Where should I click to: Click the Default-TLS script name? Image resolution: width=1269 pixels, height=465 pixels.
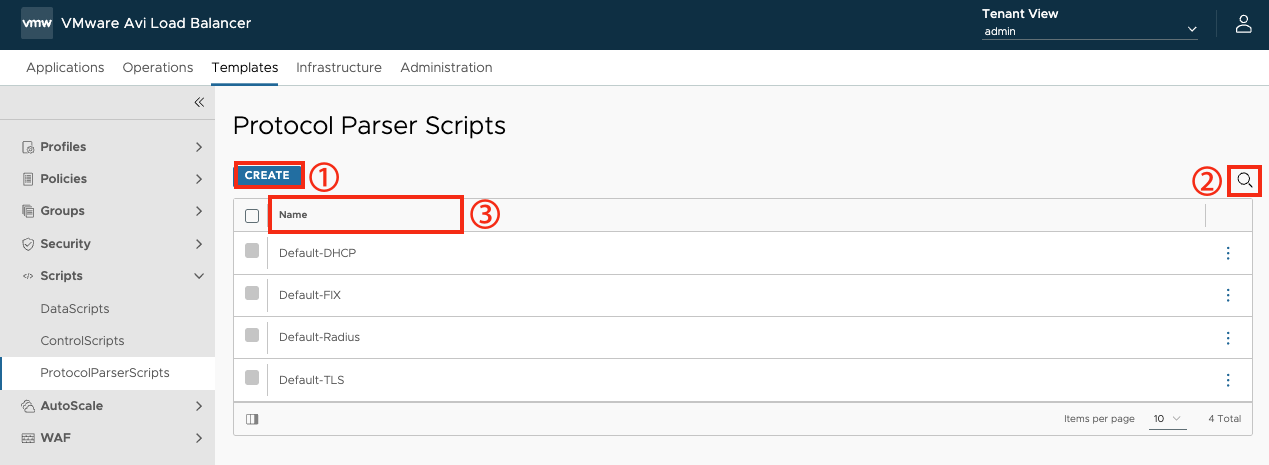coord(312,380)
